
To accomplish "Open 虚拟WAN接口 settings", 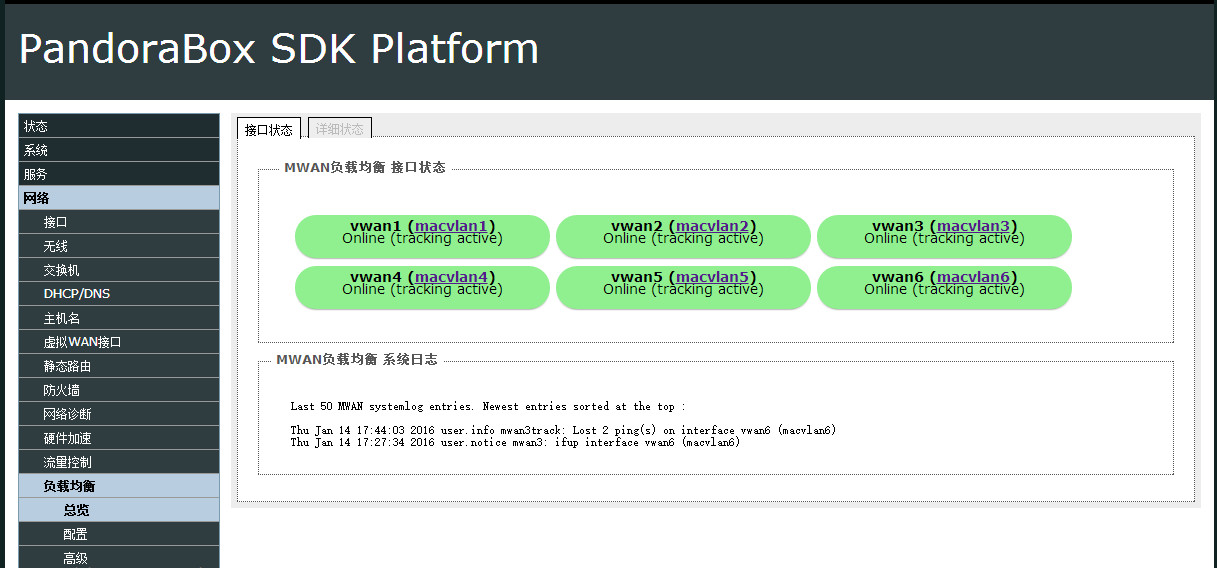I will coord(119,342).
